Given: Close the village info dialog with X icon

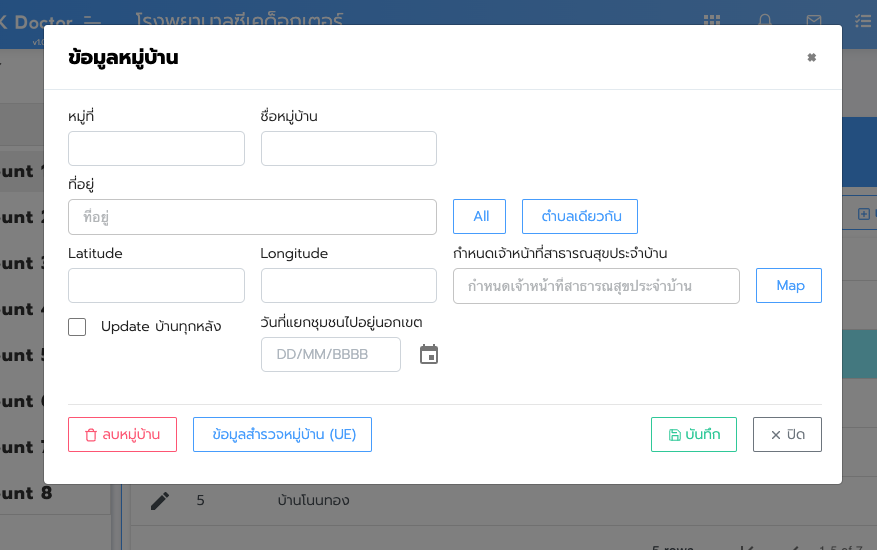Looking at the screenshot, I should pyautogui.click(x=811, y=58).
